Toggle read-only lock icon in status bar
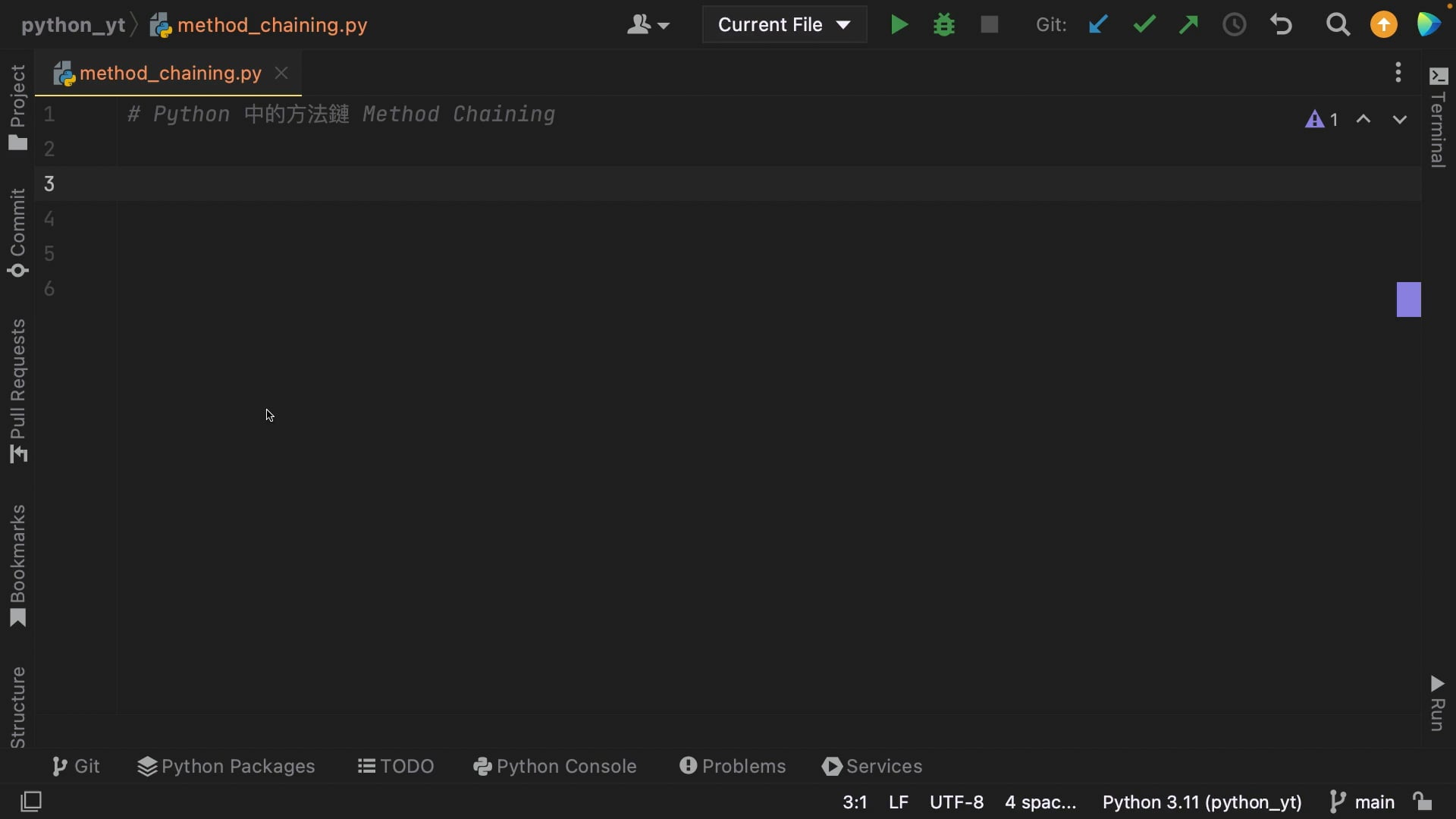Viewport: 1456px width, 819px height. 1422,802
